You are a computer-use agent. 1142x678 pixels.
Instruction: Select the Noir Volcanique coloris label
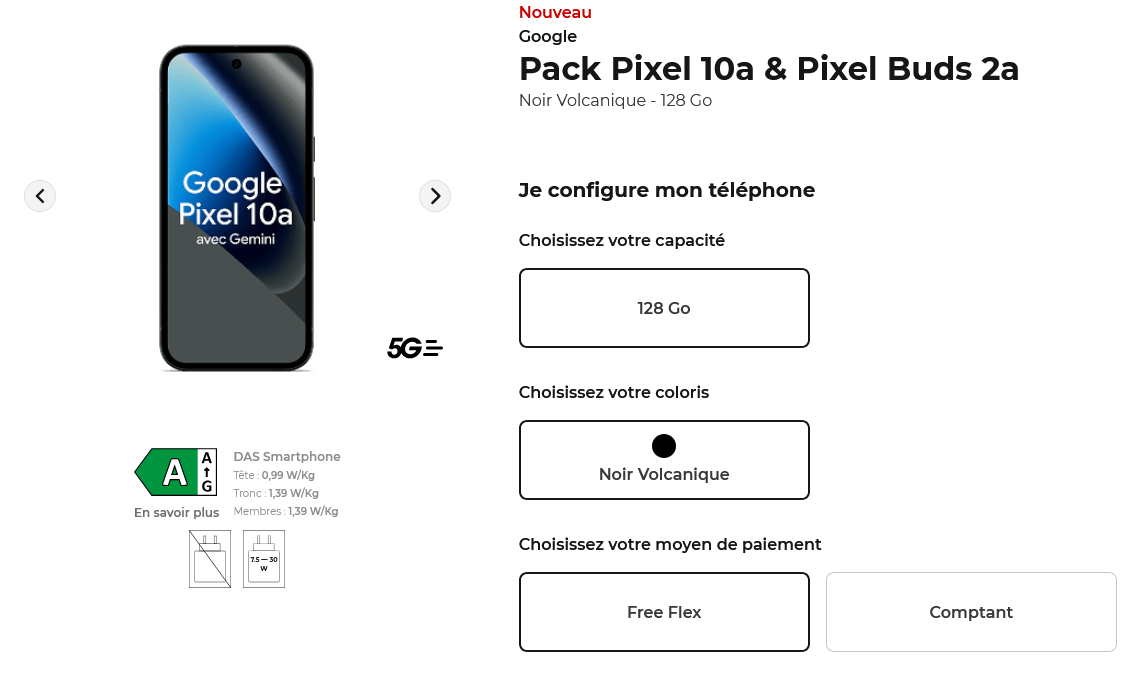[x=664, y=474]
